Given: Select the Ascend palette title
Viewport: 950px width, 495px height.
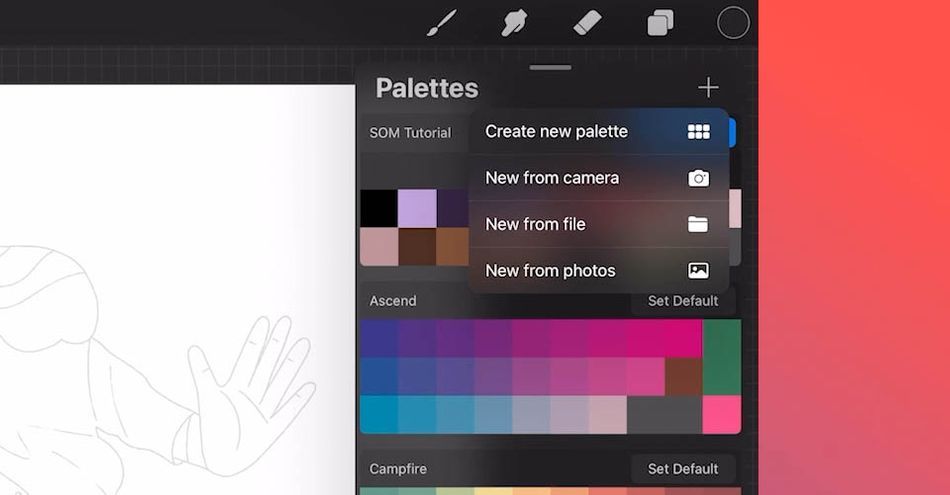Looking at the screenshot, I should tap(393, 301).
